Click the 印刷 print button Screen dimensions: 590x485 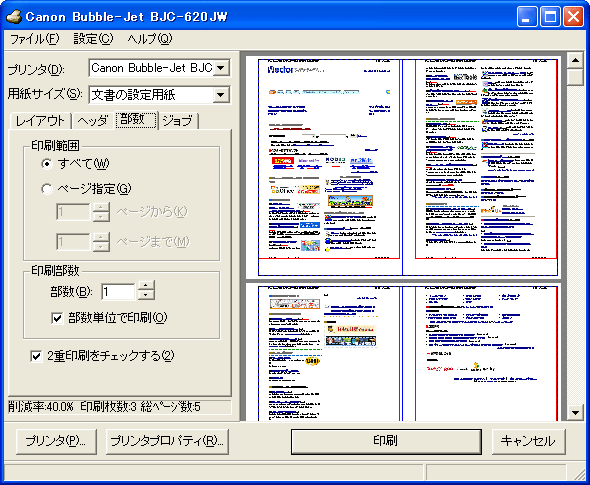(386, 441)
